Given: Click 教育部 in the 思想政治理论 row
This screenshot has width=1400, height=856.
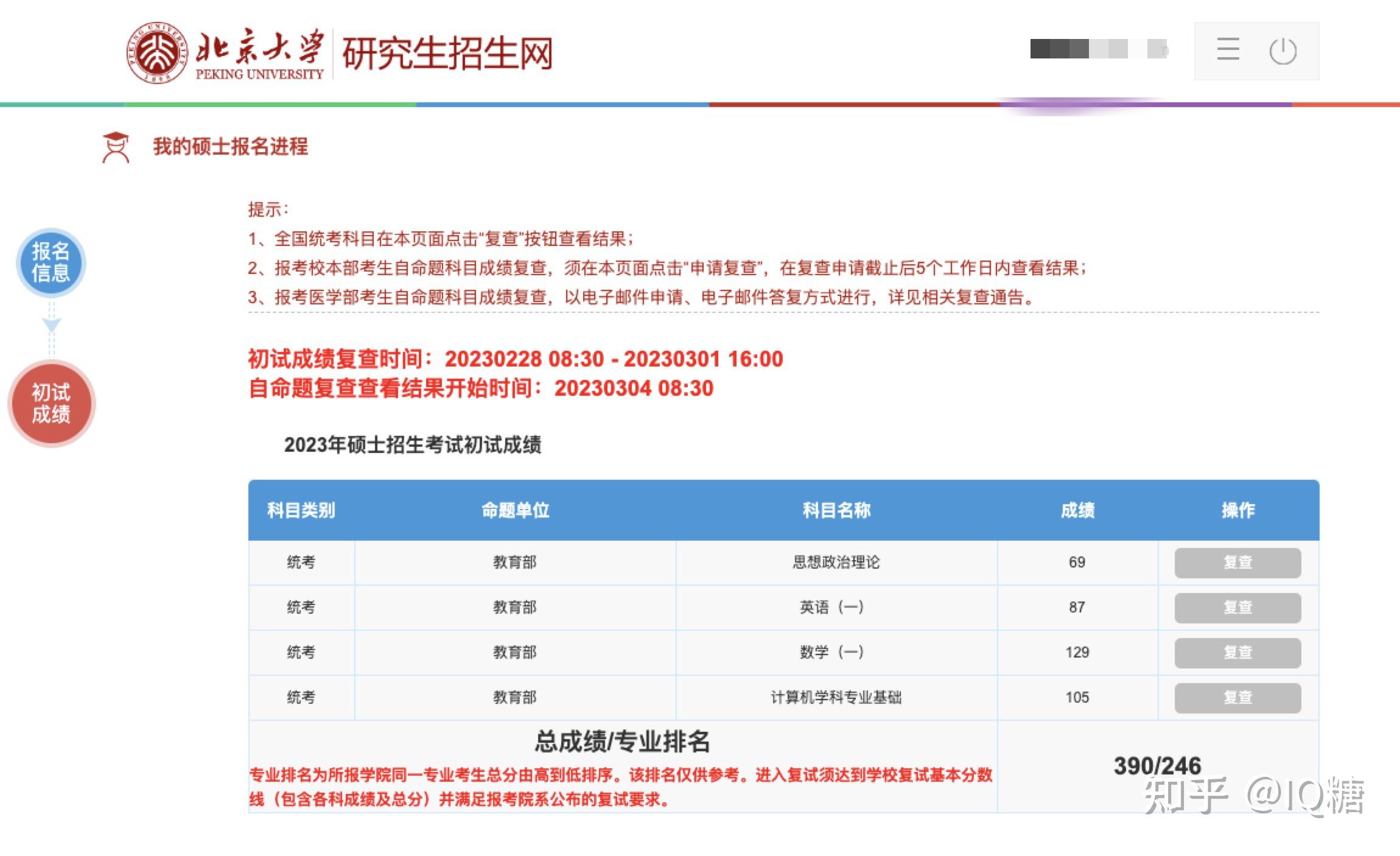Looking at the screenshot, I should tap(515, 562).
